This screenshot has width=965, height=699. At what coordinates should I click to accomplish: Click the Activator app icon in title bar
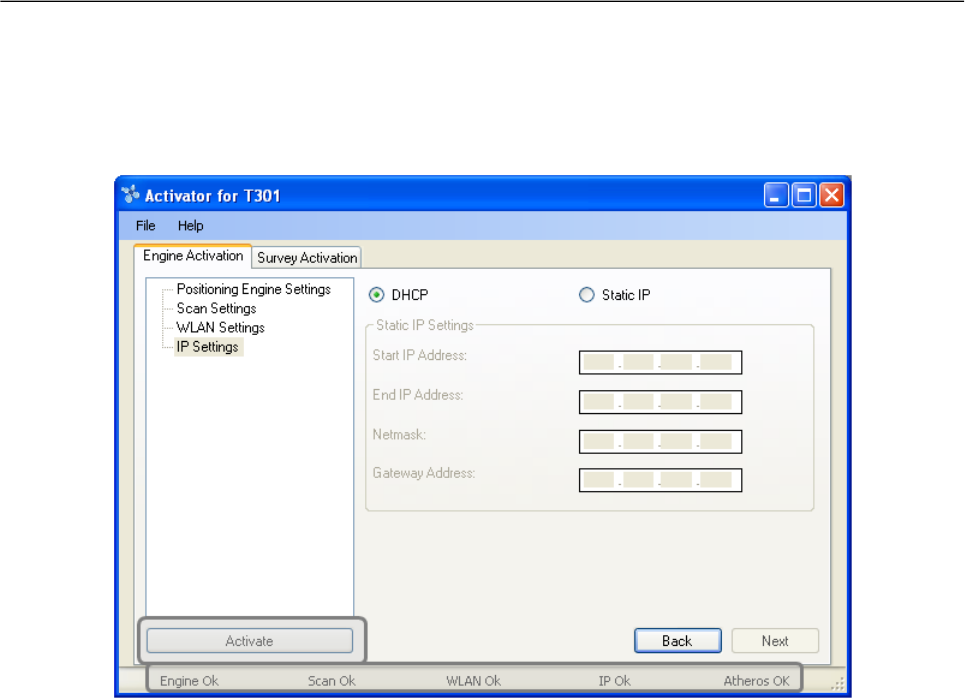click(x=130, y=195)
